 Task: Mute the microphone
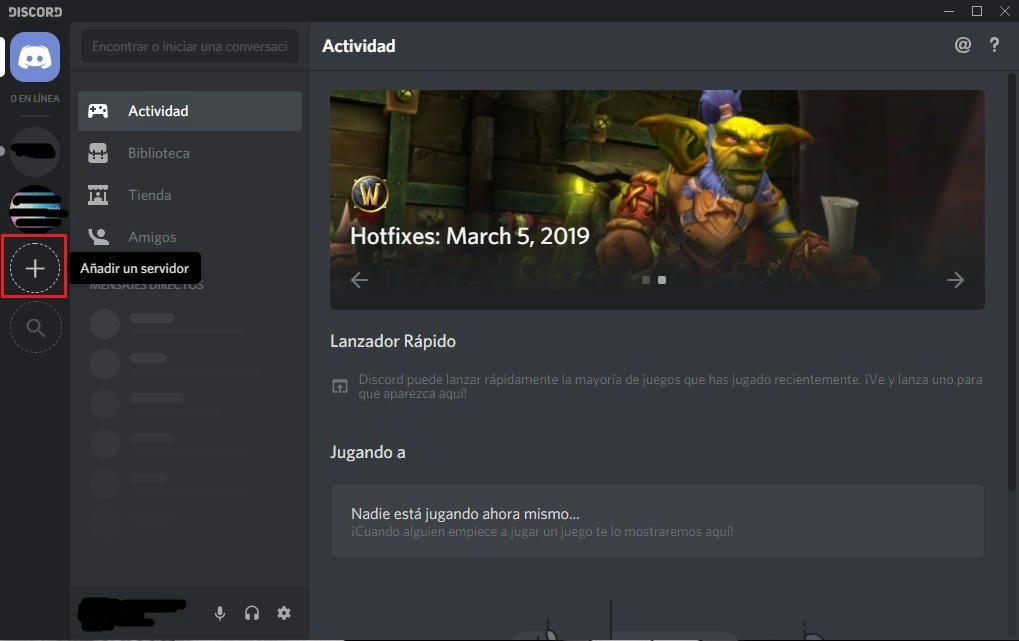point(220,613)
